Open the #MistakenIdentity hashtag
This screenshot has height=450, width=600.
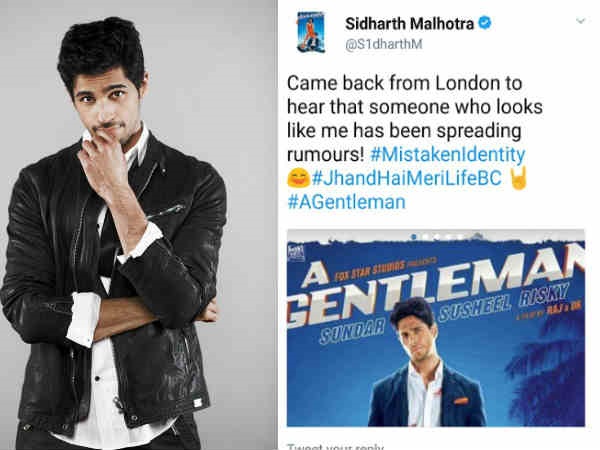[448, 154]
